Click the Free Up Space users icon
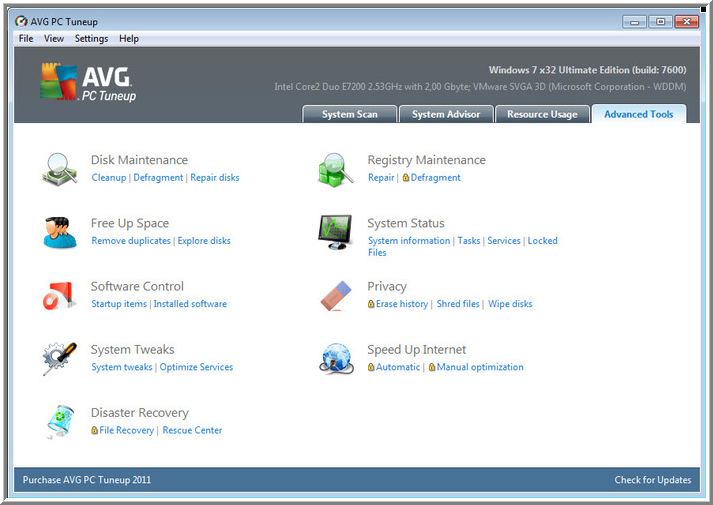The height and width of the screenshot is (505, 713). click(60, 233)
